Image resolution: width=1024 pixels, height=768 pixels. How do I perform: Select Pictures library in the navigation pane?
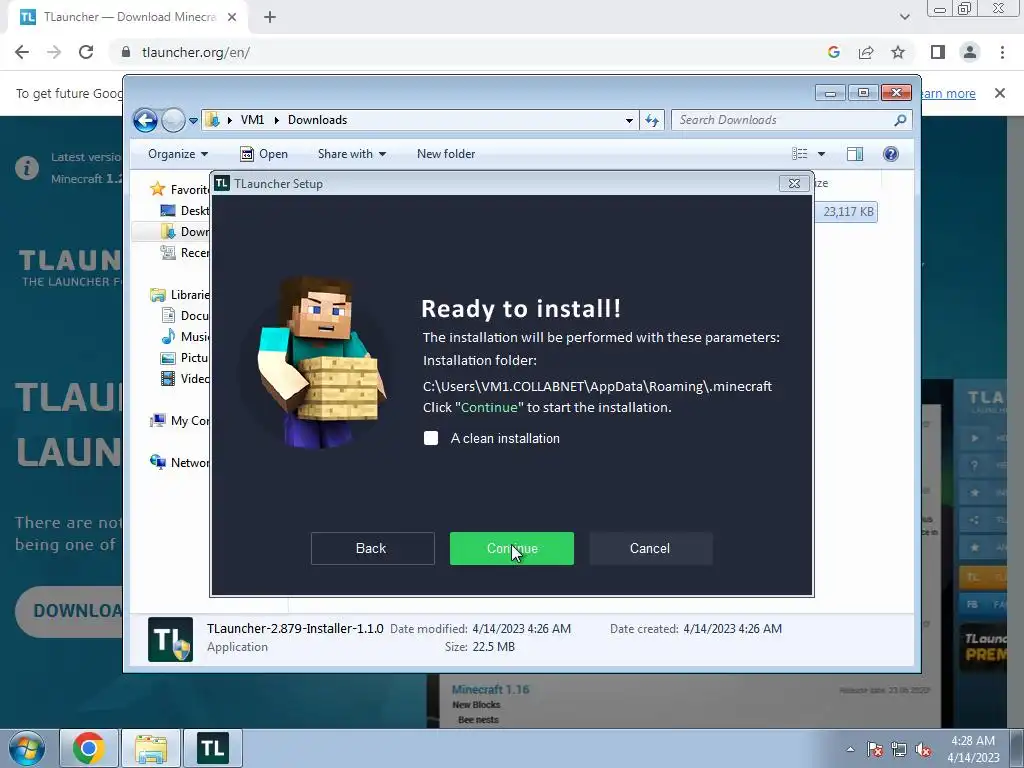(x=185, y=358)
